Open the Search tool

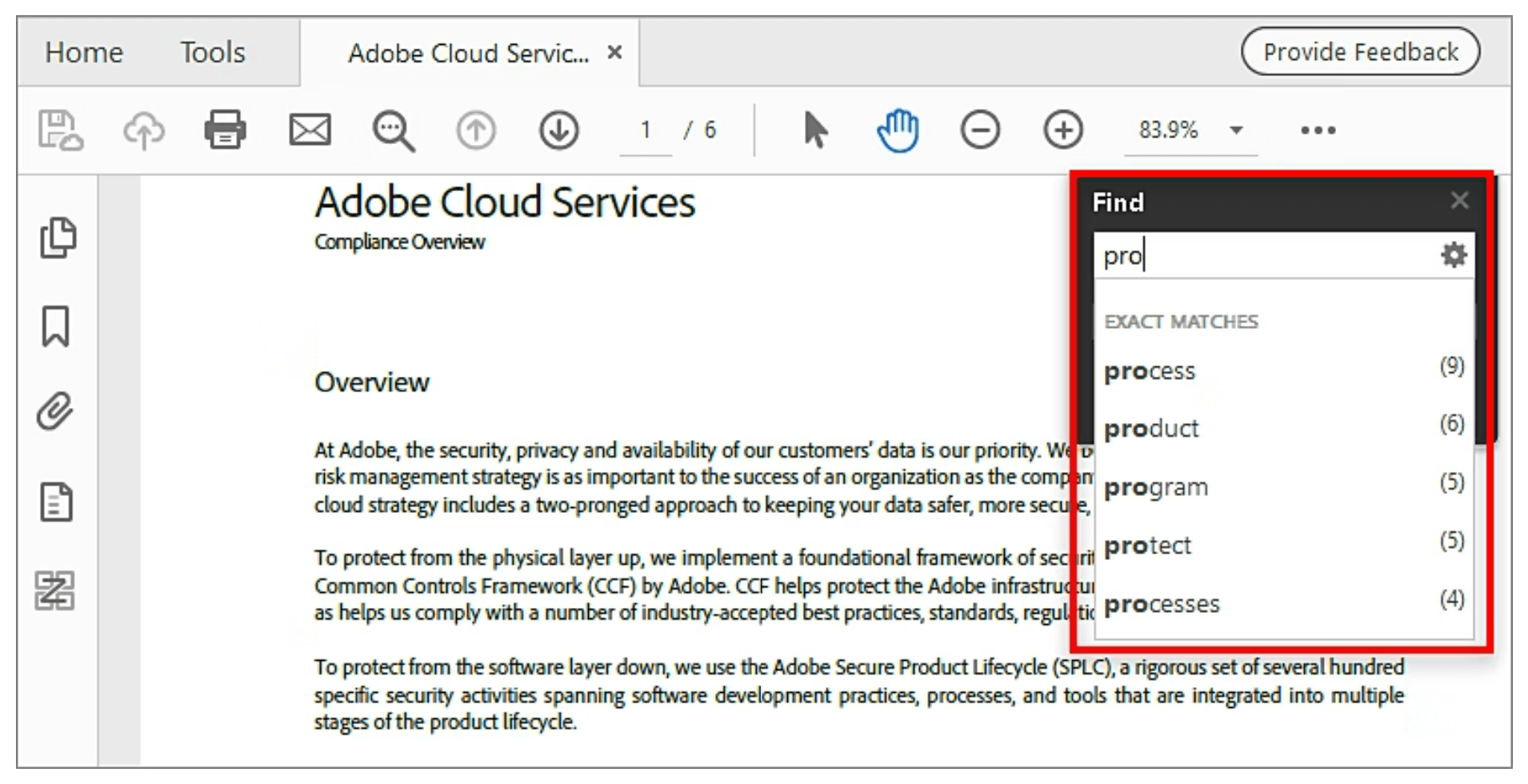click(394, 129)
